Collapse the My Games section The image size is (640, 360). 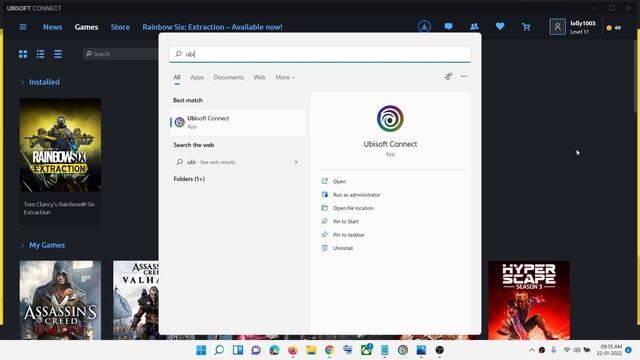click(22, 245)
